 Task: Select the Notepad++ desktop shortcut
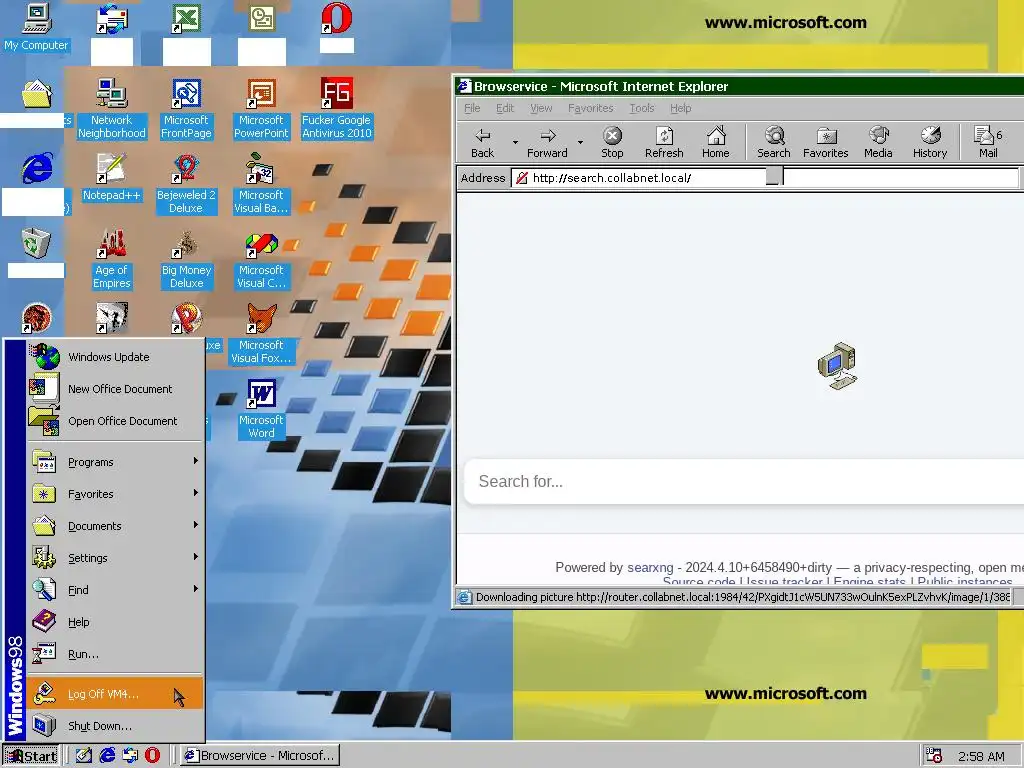[111, 176]
